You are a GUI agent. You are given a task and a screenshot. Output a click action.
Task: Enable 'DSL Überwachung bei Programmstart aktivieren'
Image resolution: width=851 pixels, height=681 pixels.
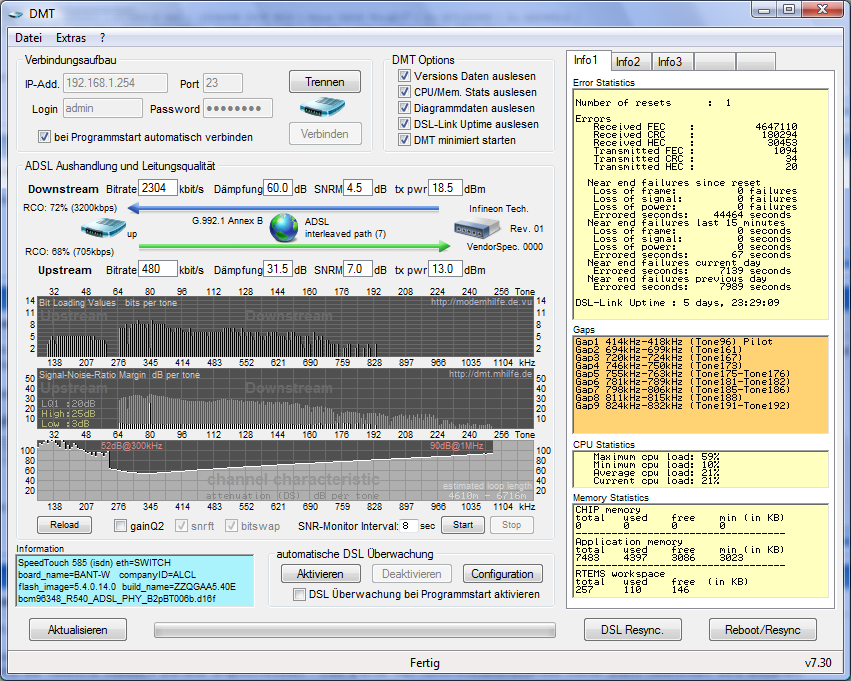pyautogui.click(x=299, y=594)
